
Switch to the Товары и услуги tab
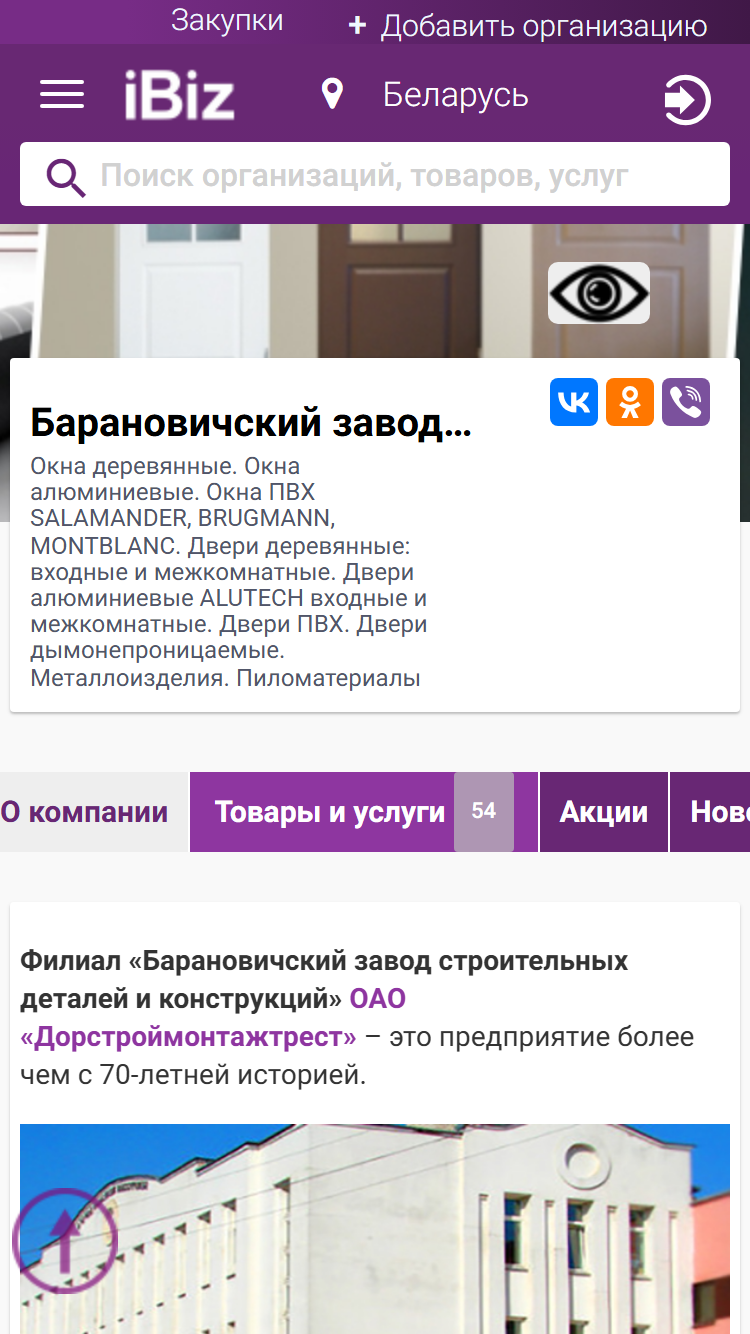pos(330,812)
